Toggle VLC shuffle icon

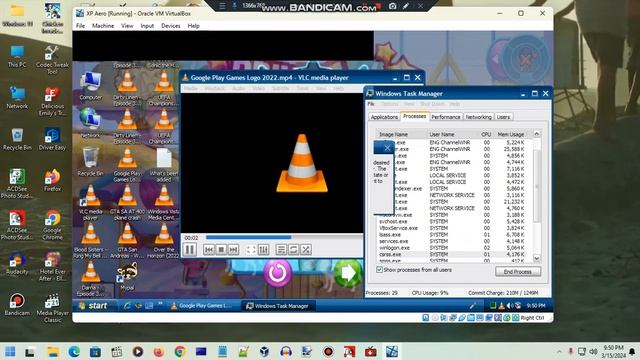tap(306, 250)
